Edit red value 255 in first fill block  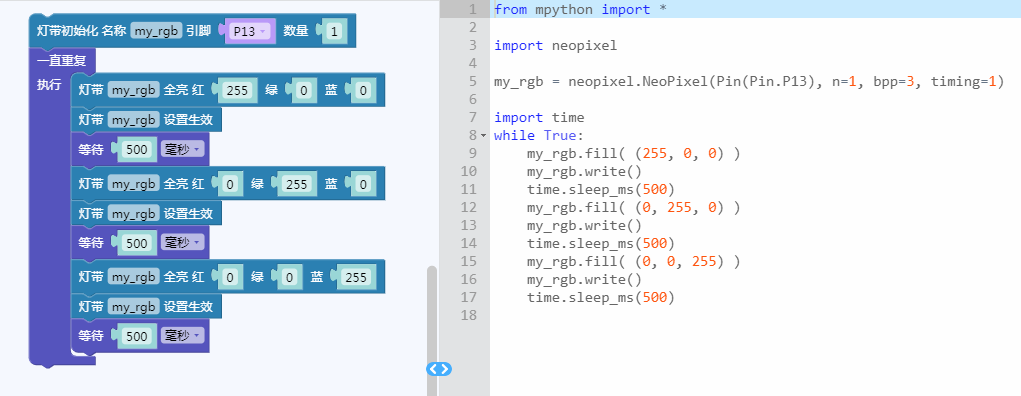(237, 91)
